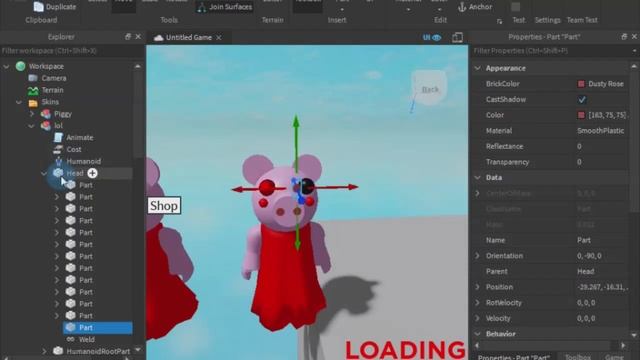Click the BrickColor Dusty Rose swatch

pos(581,84)
